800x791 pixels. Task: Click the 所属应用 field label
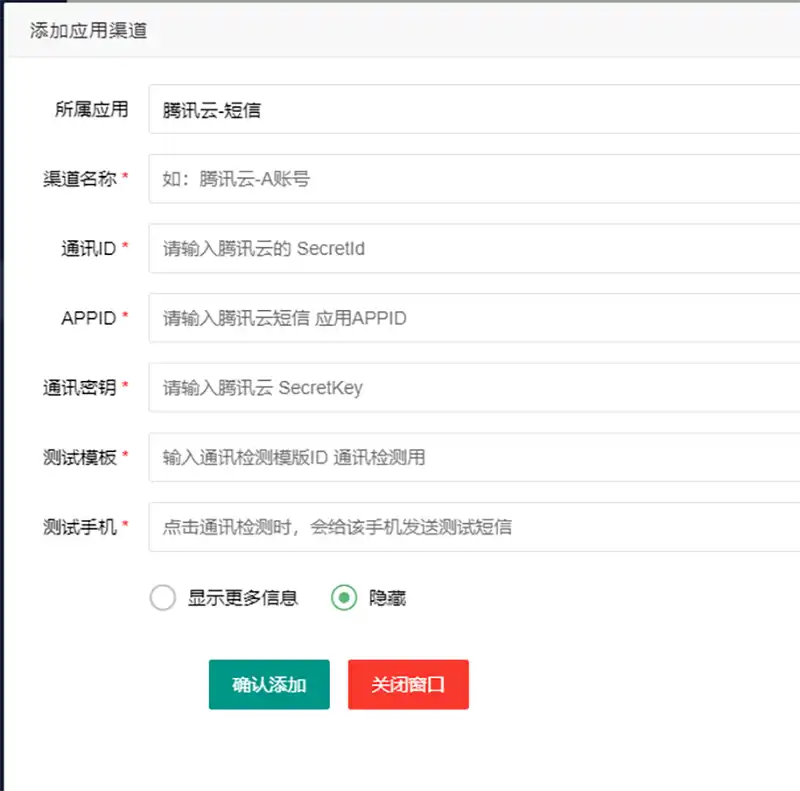[91, 109]
